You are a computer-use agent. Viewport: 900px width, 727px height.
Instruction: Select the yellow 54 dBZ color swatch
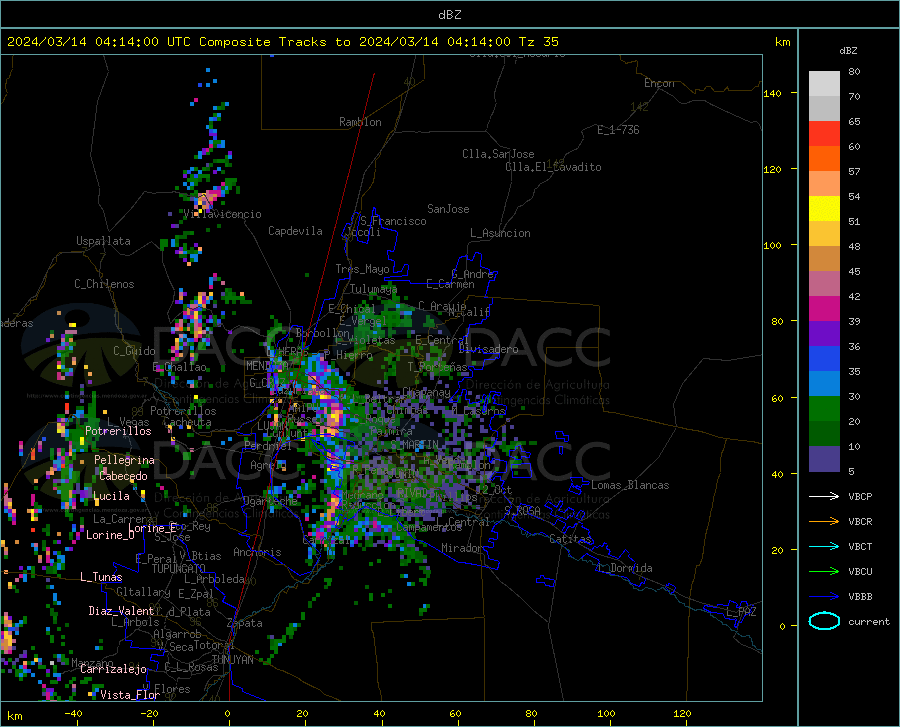824,208
